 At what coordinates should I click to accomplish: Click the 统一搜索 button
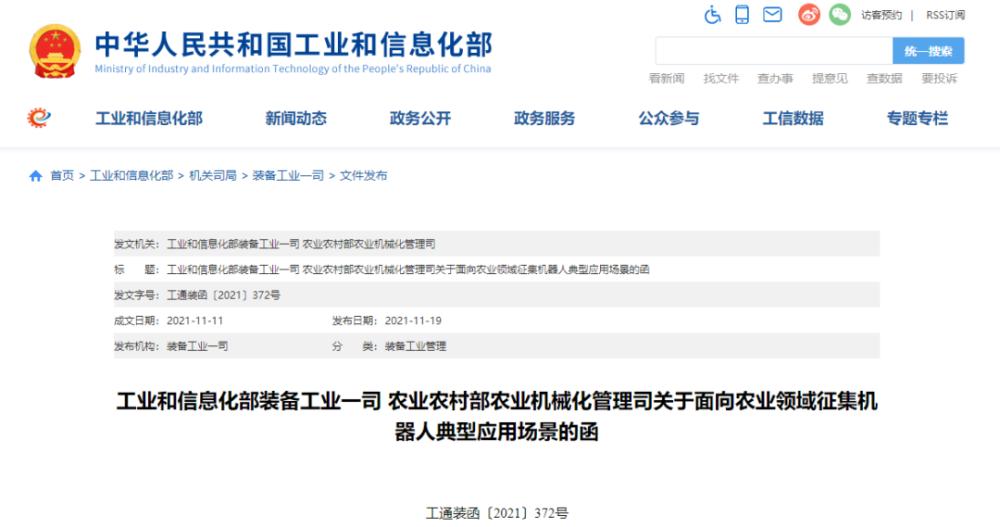[928, 51]
